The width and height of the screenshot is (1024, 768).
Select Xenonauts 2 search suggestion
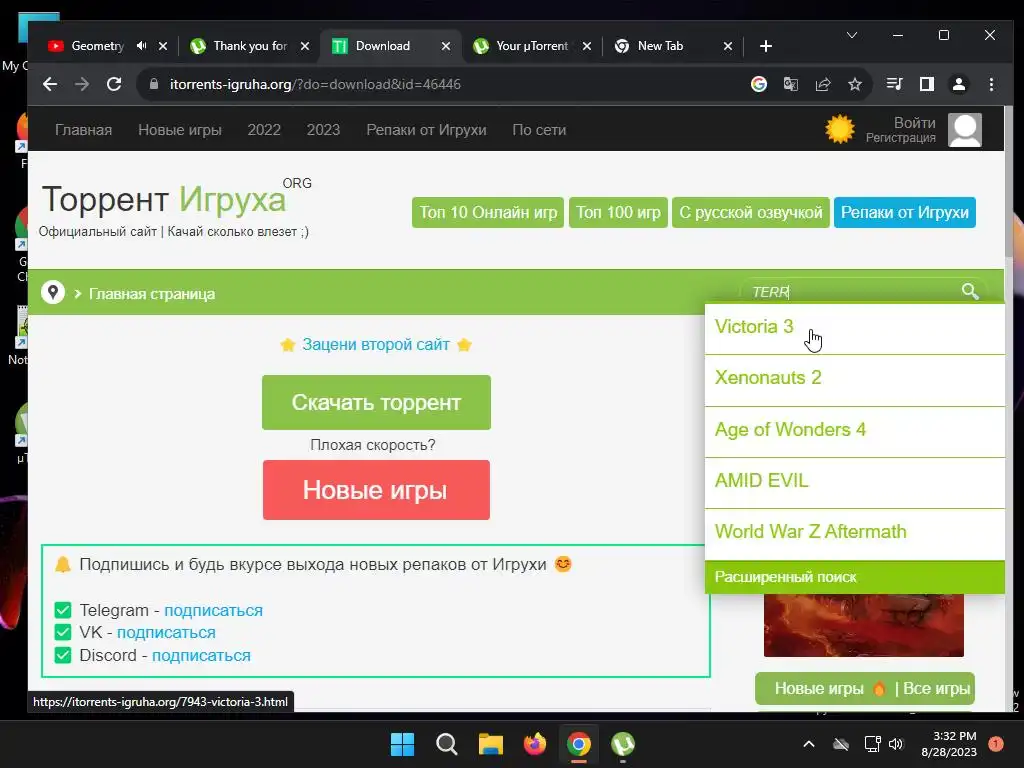tap(854, 380)
